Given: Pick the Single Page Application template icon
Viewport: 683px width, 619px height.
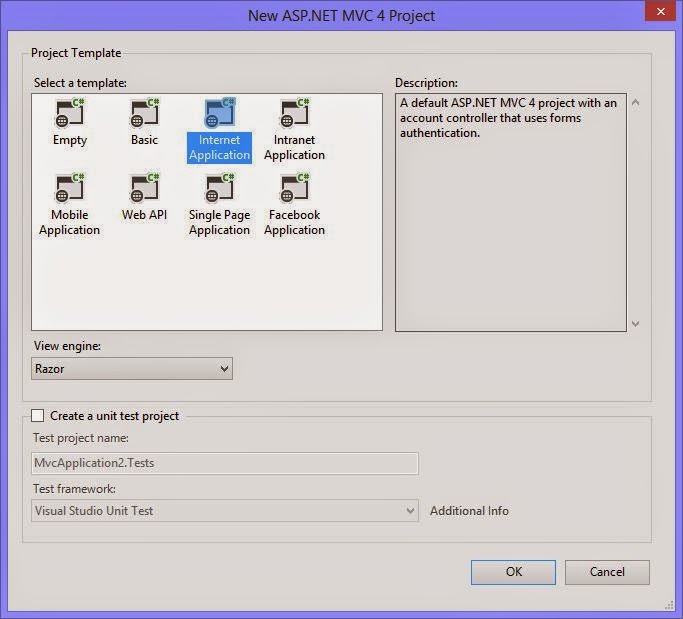Looking at the screenshot, I should 220,188.
